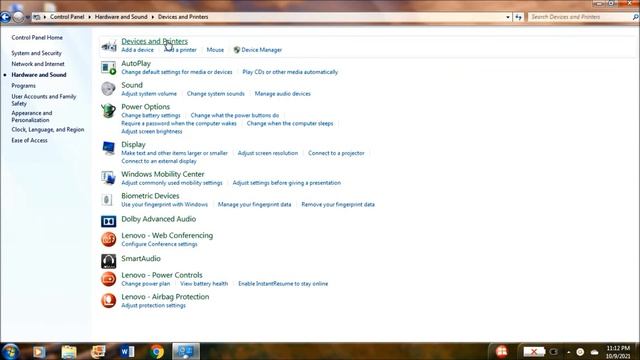Open Windows Media Player from taskbar
Viewport: 640px width, 360px height.
(39, 352)
